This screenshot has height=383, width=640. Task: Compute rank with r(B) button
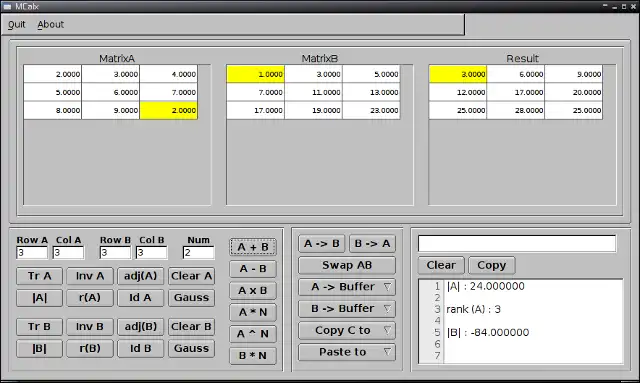(90, 349)
